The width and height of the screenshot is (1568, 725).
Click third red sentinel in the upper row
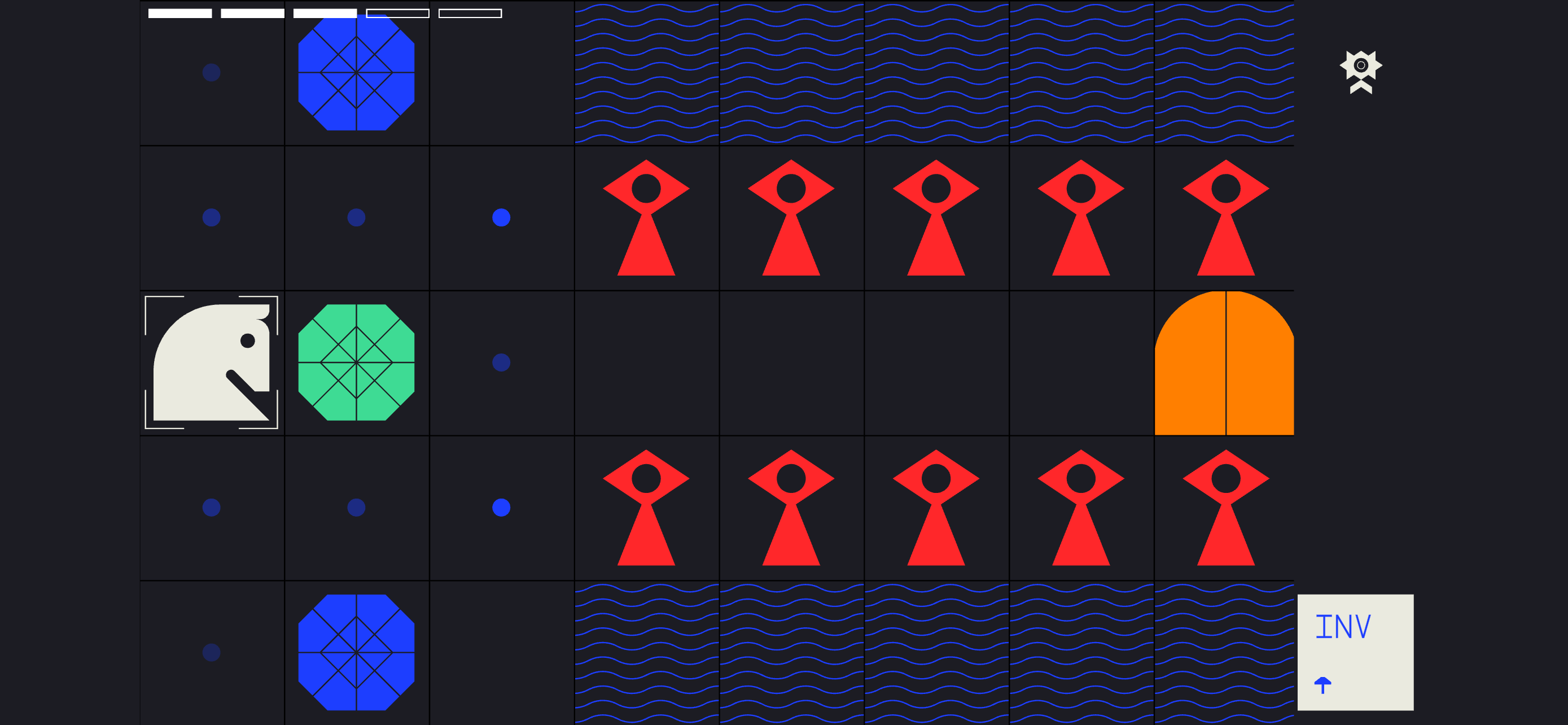(x=936, y=217)
